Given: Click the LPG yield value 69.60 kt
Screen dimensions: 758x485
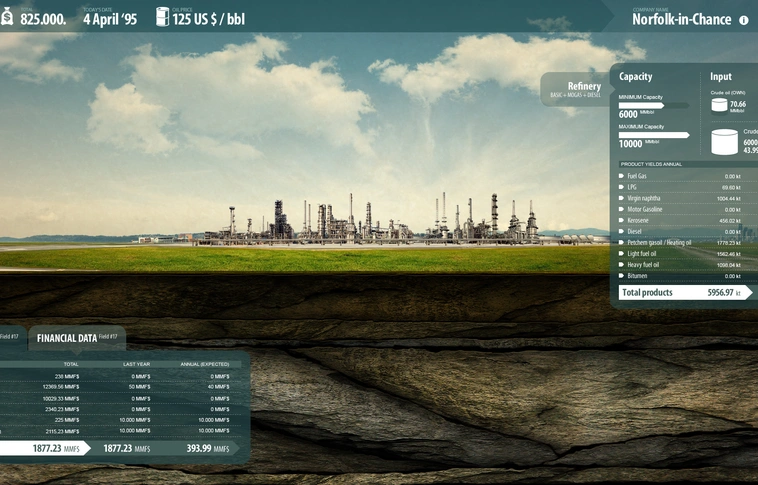Looking at the screenshot, I should (731, 188).
